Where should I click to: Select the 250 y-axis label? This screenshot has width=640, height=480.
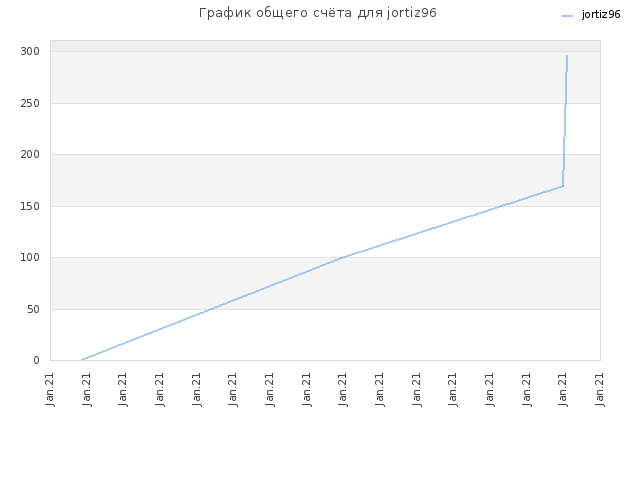[30, 103]
